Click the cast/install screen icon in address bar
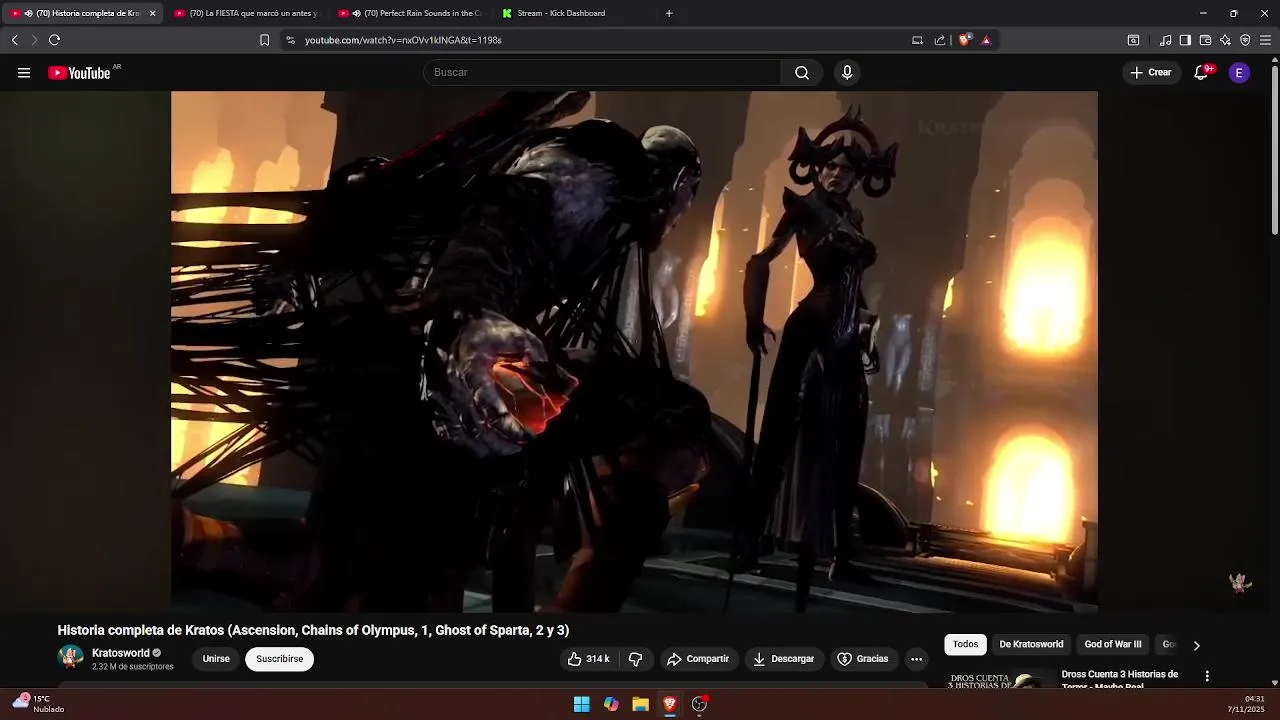Viewport: 1280px width, 720px height. click(x=917, y=40)
